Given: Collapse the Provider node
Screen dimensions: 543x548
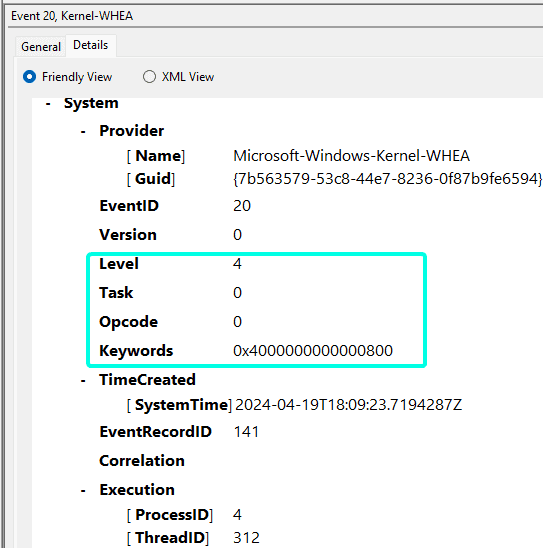Looking at the screenshot, I should click(x=83, y=132).
